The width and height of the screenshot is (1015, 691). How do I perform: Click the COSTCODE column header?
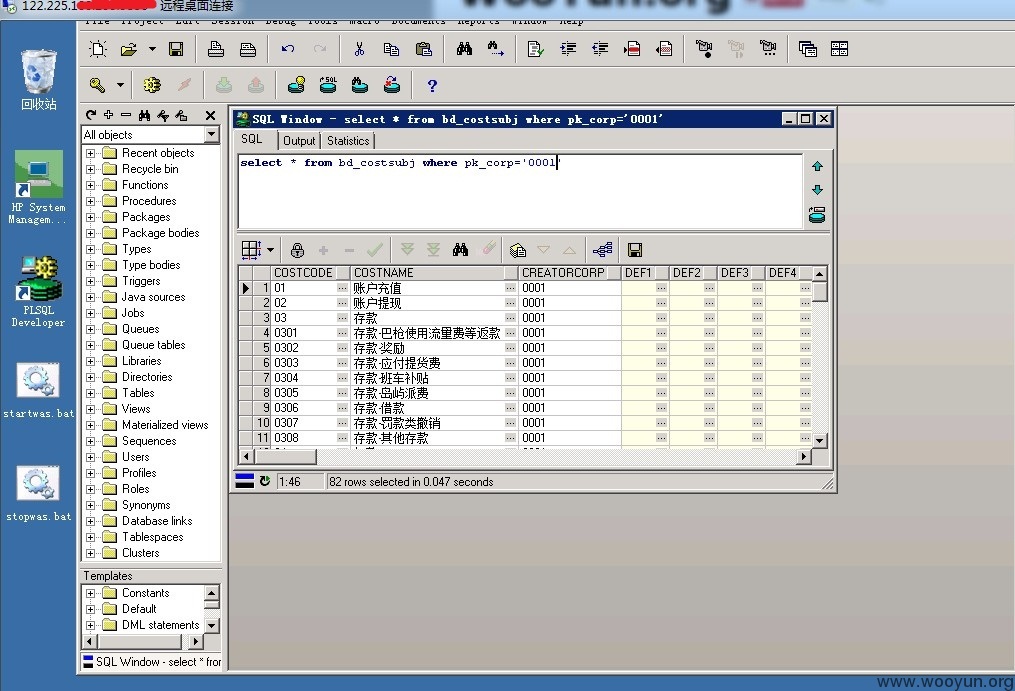tap(310, 273)
